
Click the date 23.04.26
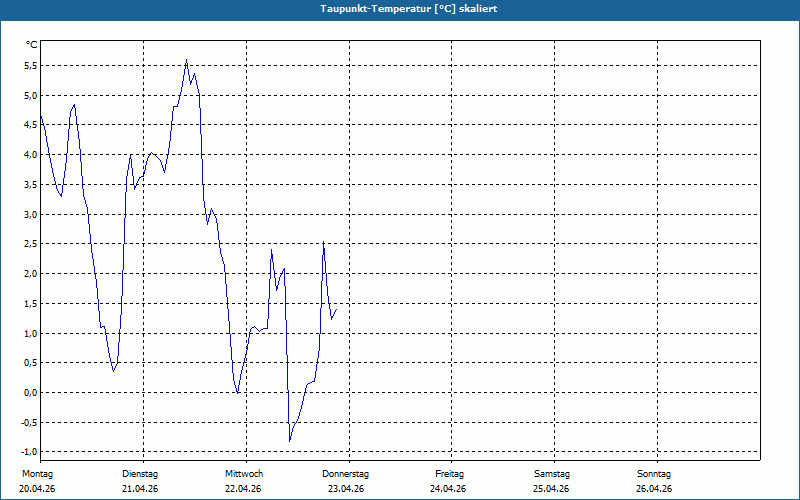click(x=346, y=489)
